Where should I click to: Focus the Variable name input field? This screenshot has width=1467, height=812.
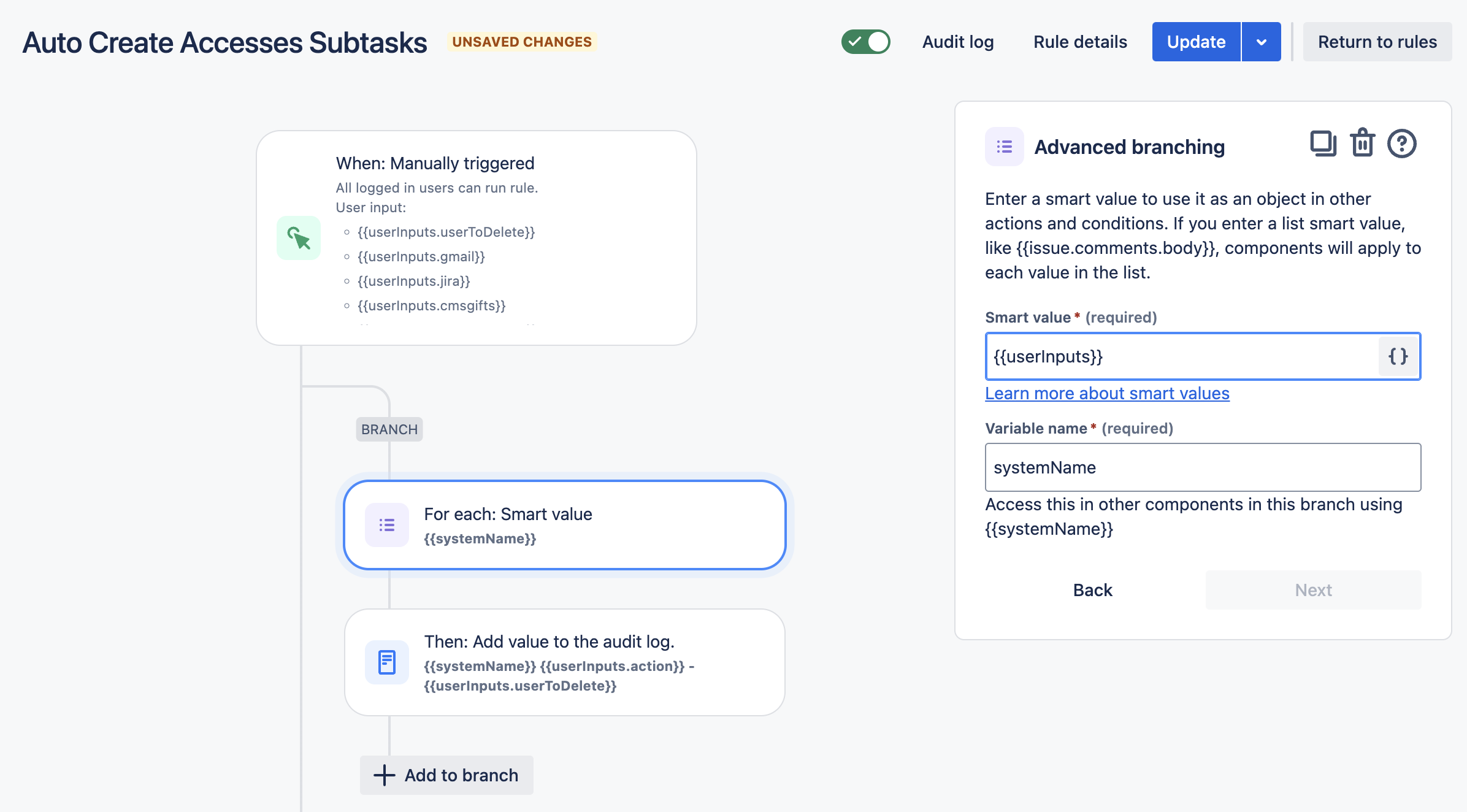(x=1203, y=467)
